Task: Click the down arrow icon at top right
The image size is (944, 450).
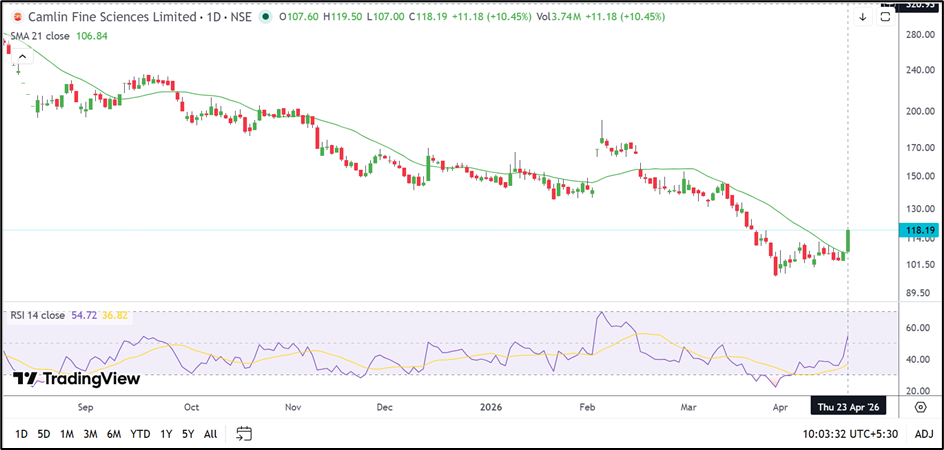Action: pos(862,17)
